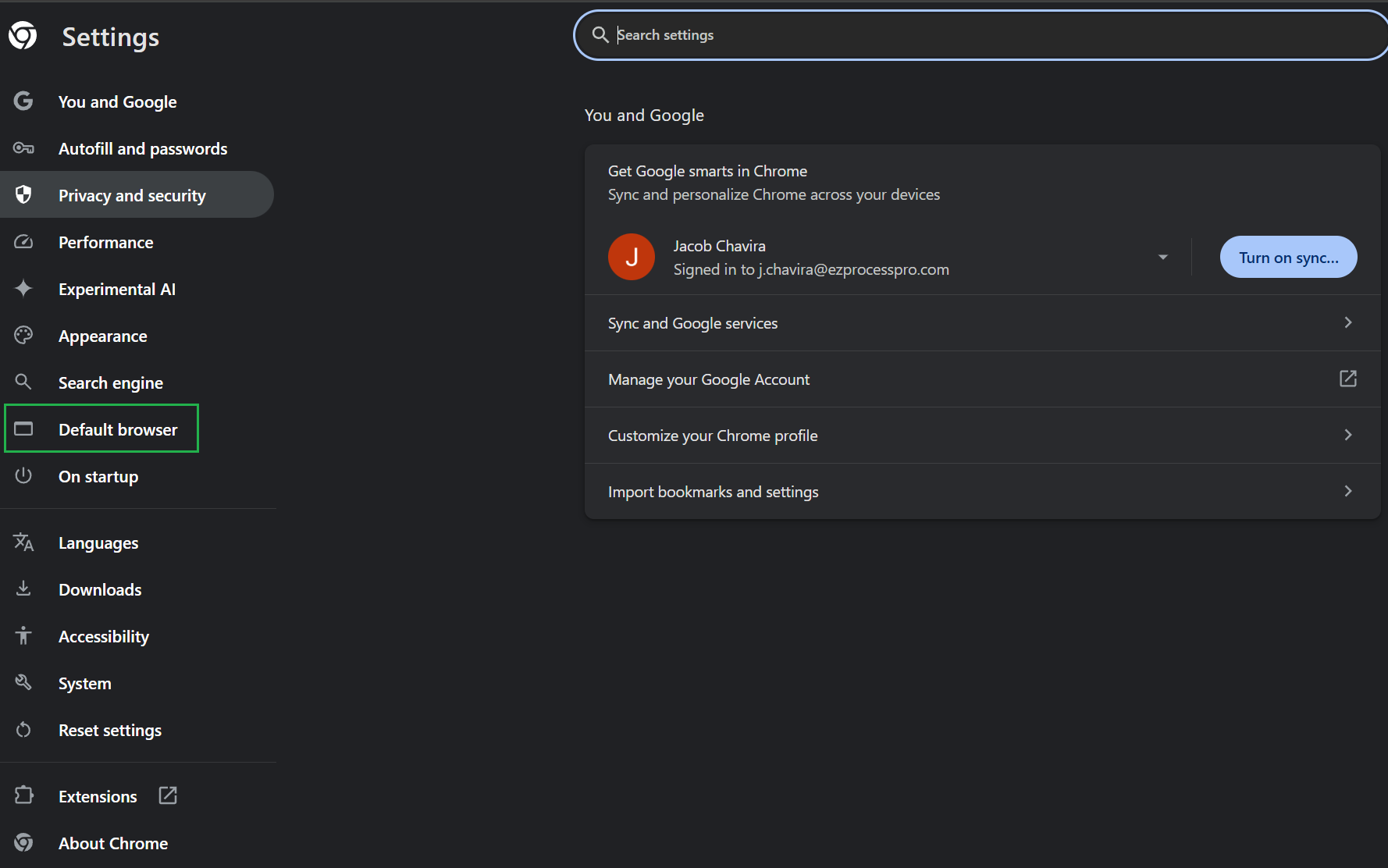Click the wrench System icon
Screen dimensions: 1388x868
pos(23,682)
